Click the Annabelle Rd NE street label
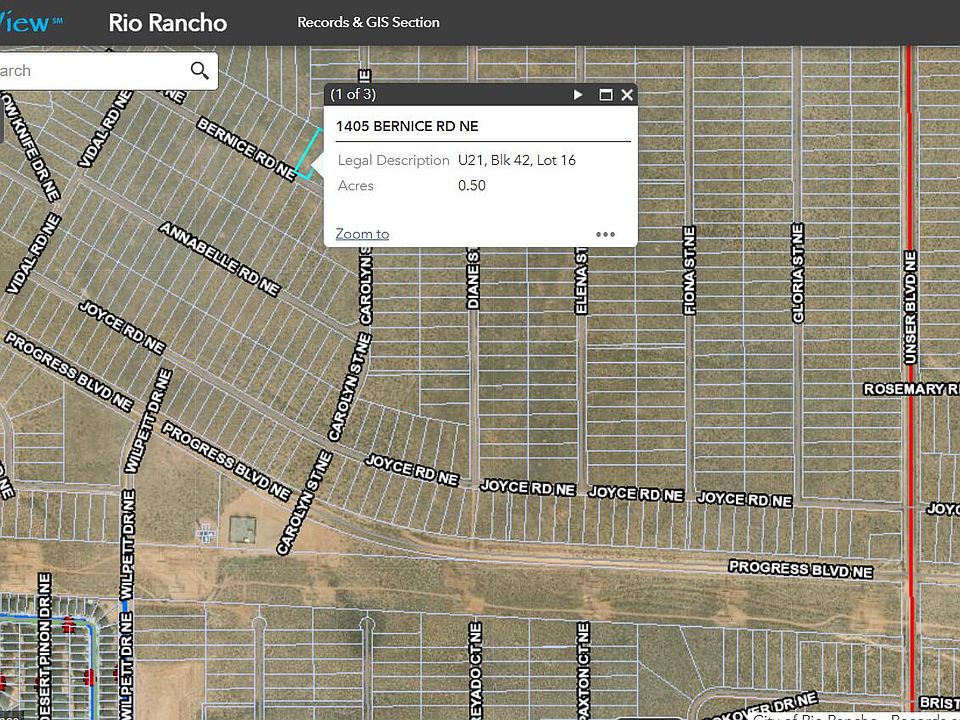Image resolution: width=960 pixels, height=720 pixels. tap(218, 258)
